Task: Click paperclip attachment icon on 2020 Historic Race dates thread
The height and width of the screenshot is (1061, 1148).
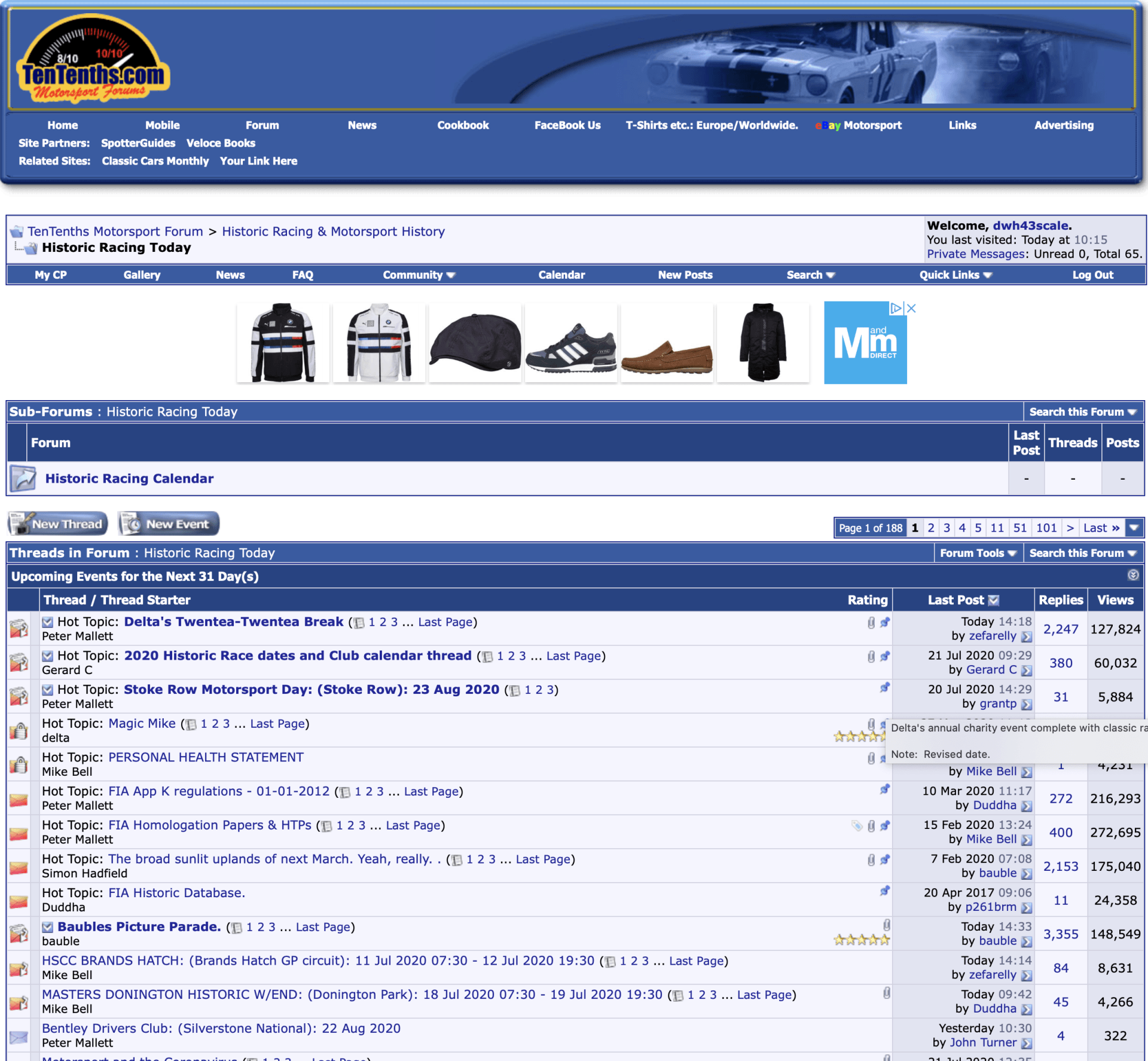Action: 871,657
